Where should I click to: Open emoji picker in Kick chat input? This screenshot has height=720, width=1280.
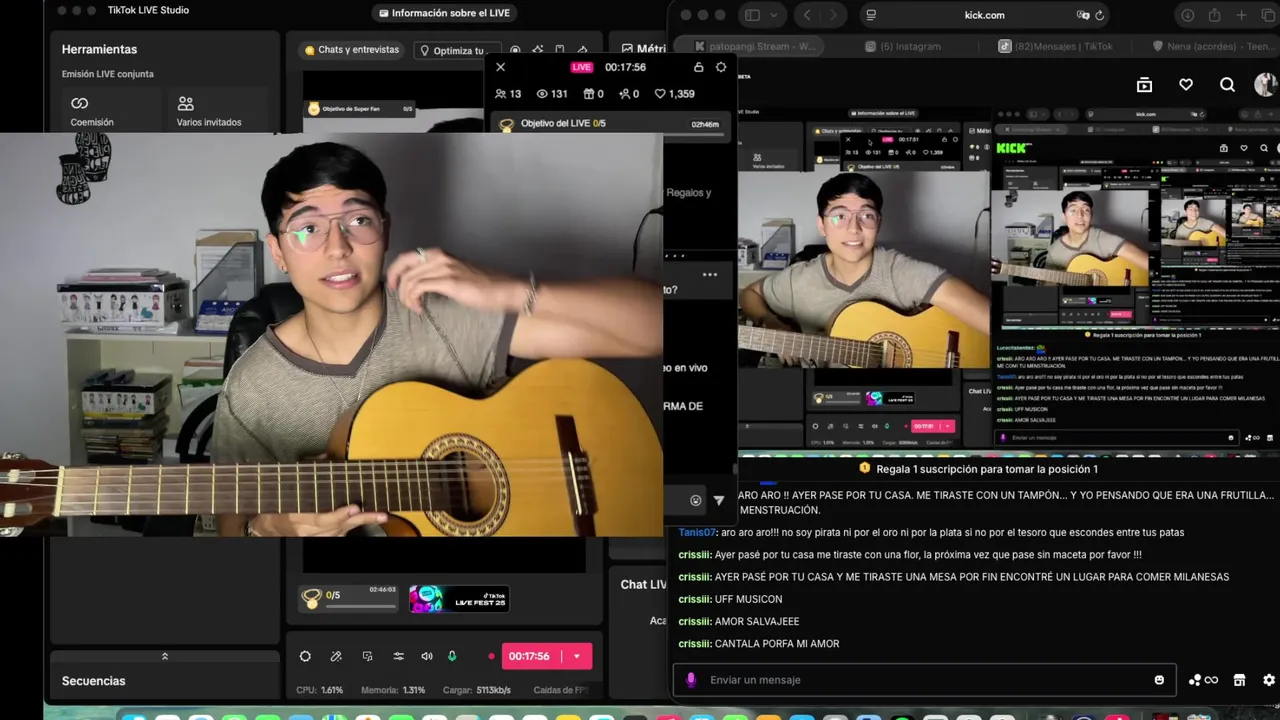pos(1160,680)
